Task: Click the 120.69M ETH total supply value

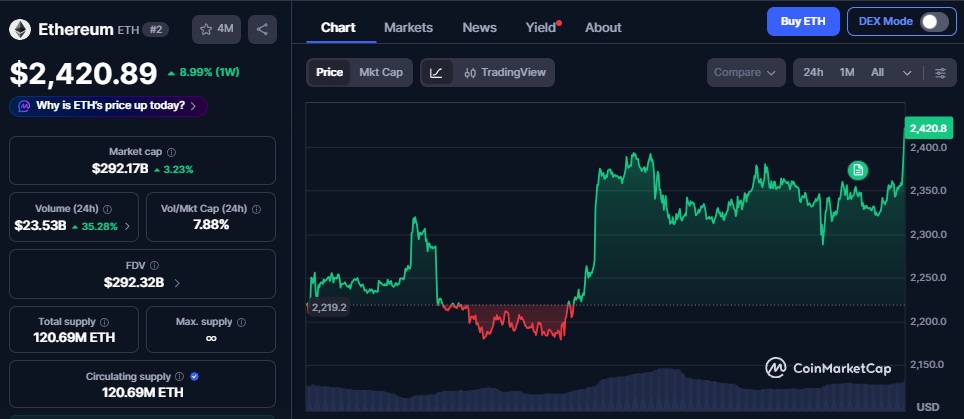Action: point(74,338)
